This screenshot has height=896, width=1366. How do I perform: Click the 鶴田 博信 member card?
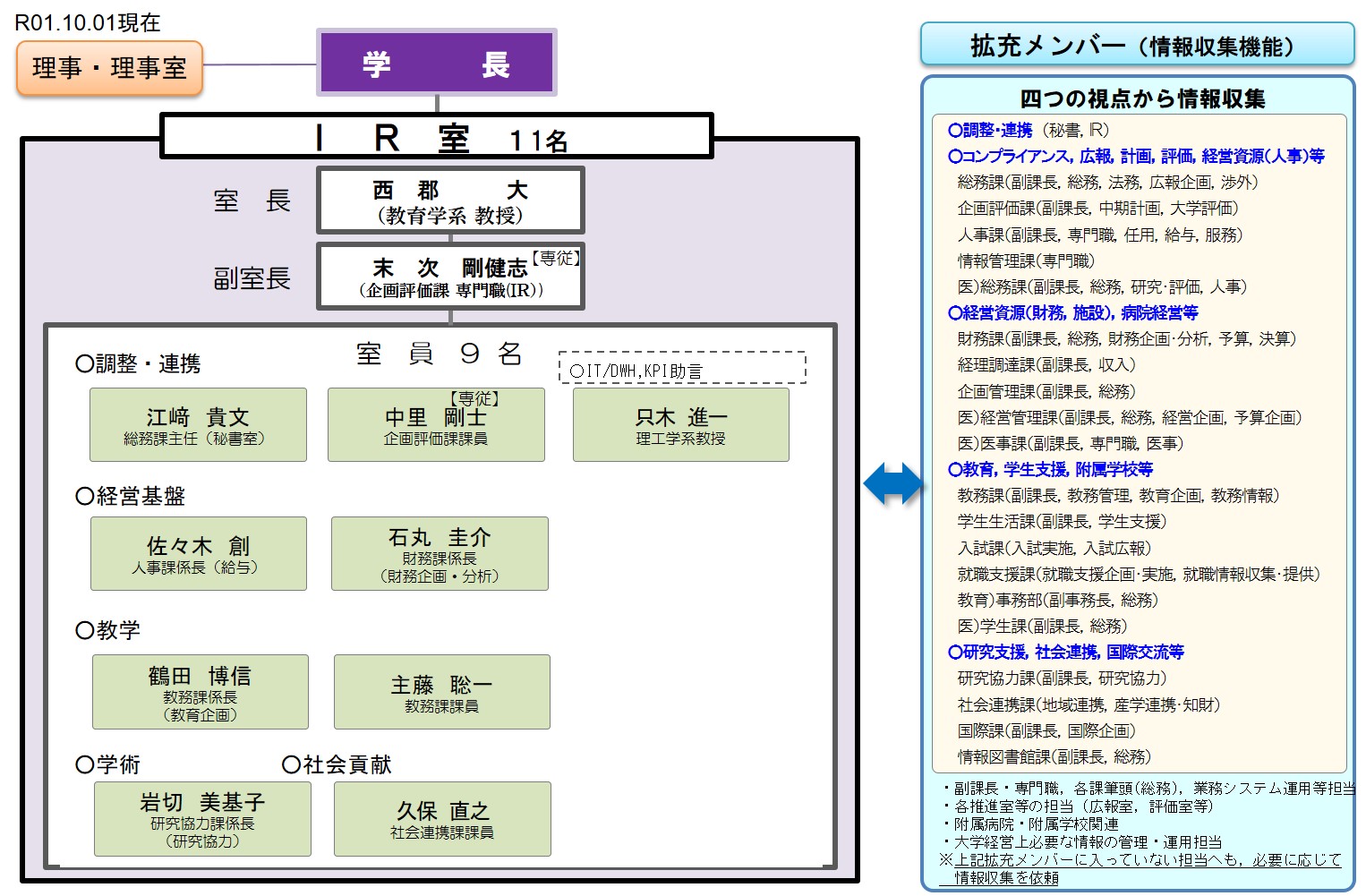coord(201,692)
